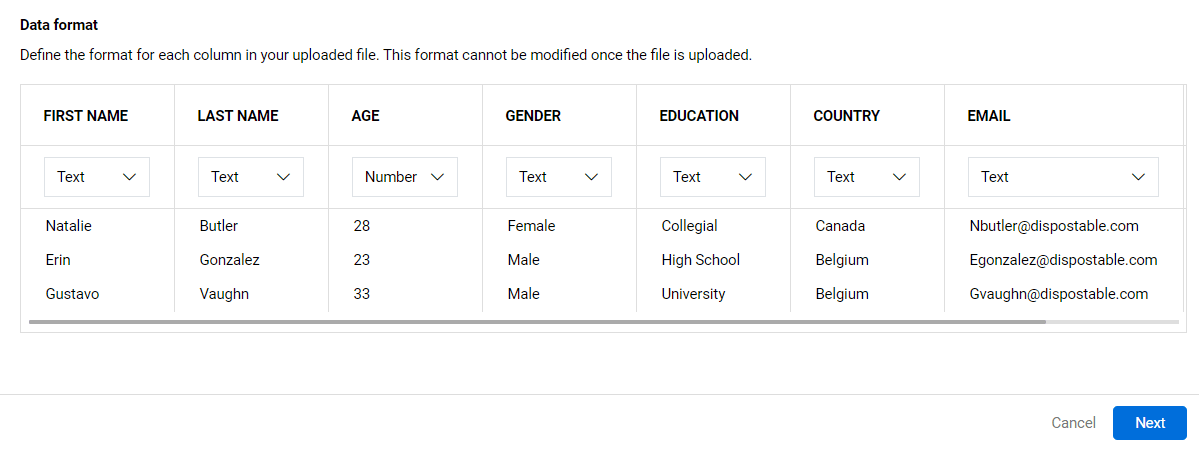Select the High School education cell
This screenshot has height=452, width=1199.
tap(700, 260)
